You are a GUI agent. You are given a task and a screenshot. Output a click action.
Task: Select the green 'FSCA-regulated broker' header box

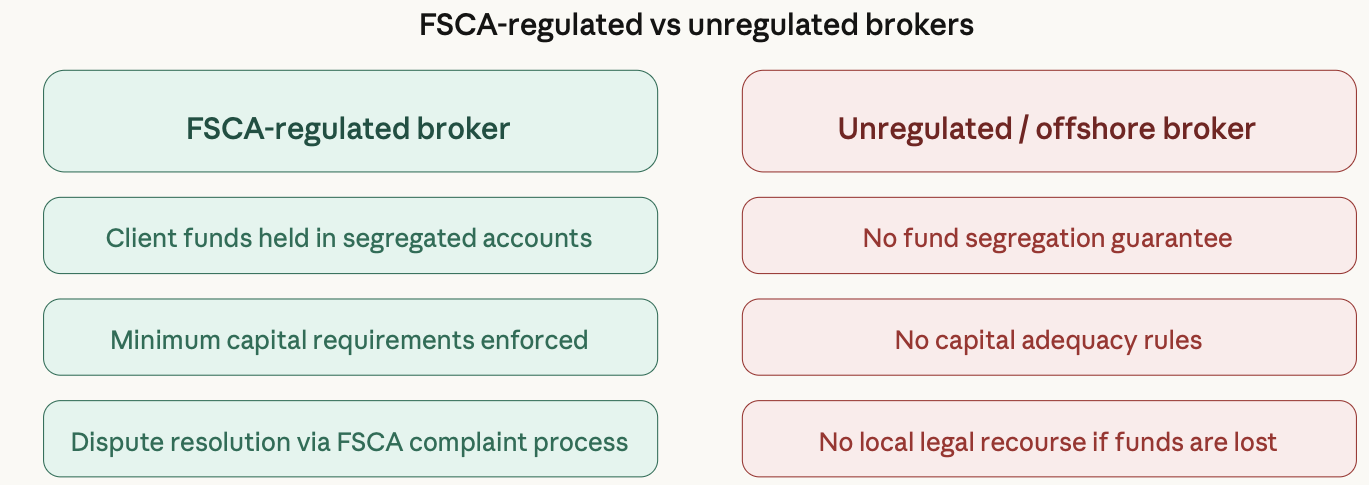click(350, 121)
